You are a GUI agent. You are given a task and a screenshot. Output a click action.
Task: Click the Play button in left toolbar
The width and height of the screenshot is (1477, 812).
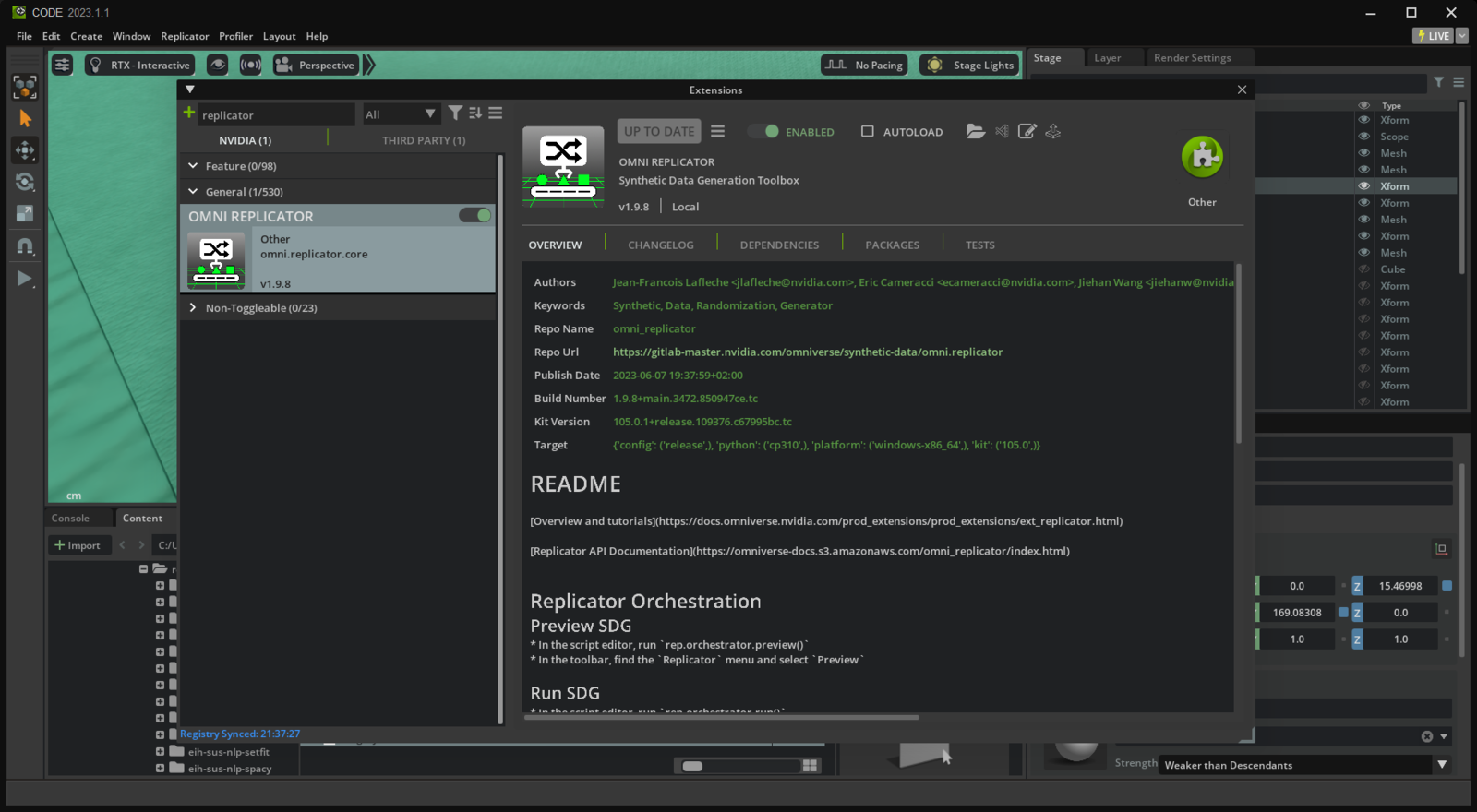tap(25, 279)
